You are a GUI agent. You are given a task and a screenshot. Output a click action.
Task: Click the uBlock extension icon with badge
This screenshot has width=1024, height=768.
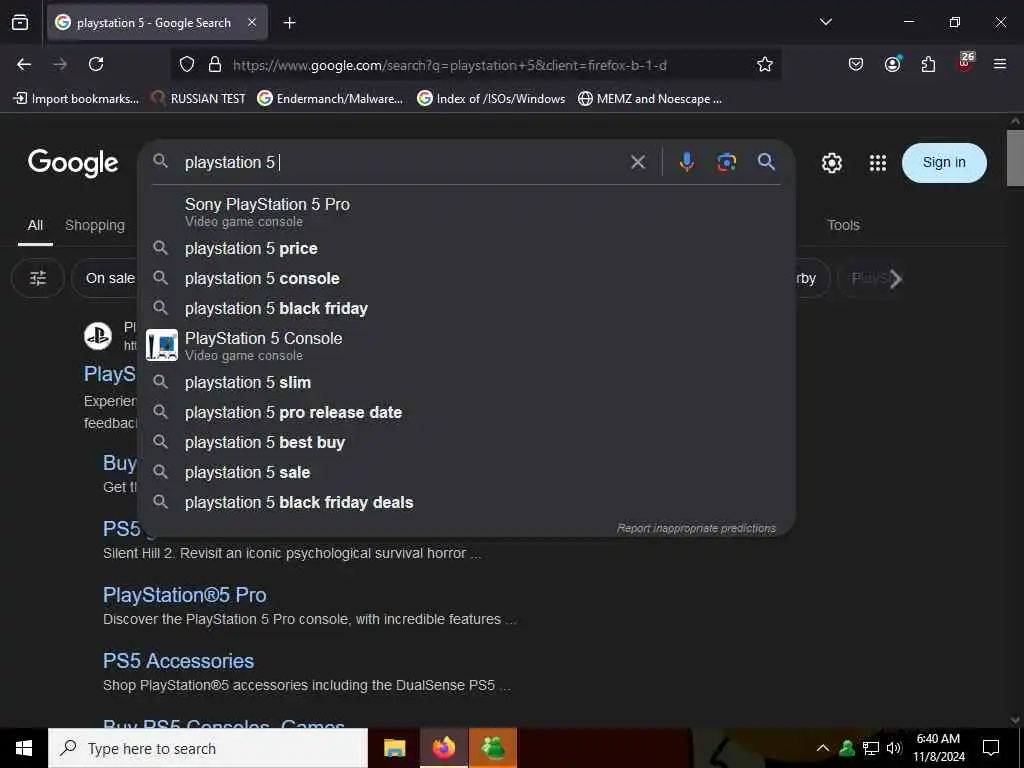click(x=965, y=63)
